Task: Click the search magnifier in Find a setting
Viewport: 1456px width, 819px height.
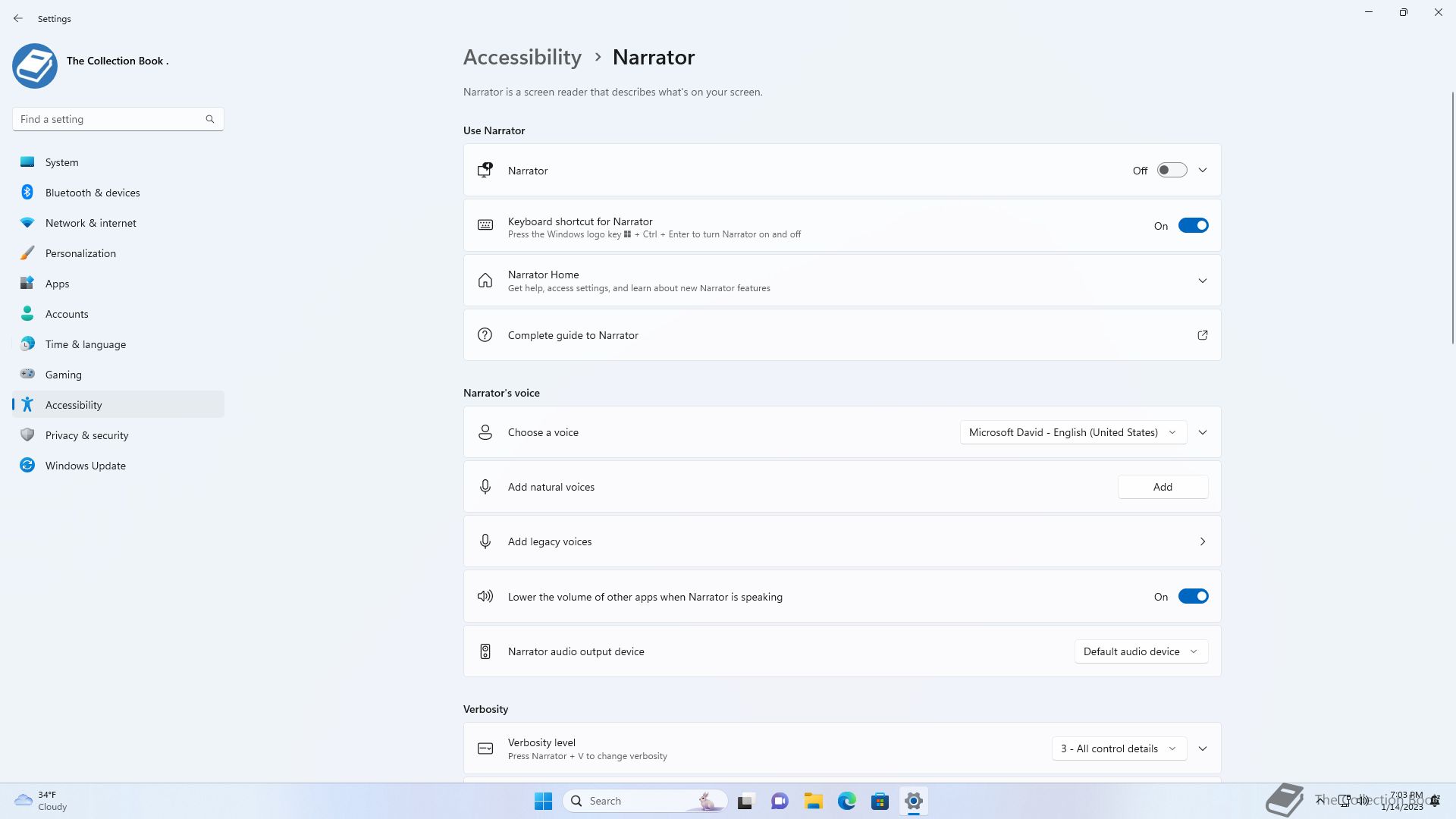Action: [x=210, y=119]
